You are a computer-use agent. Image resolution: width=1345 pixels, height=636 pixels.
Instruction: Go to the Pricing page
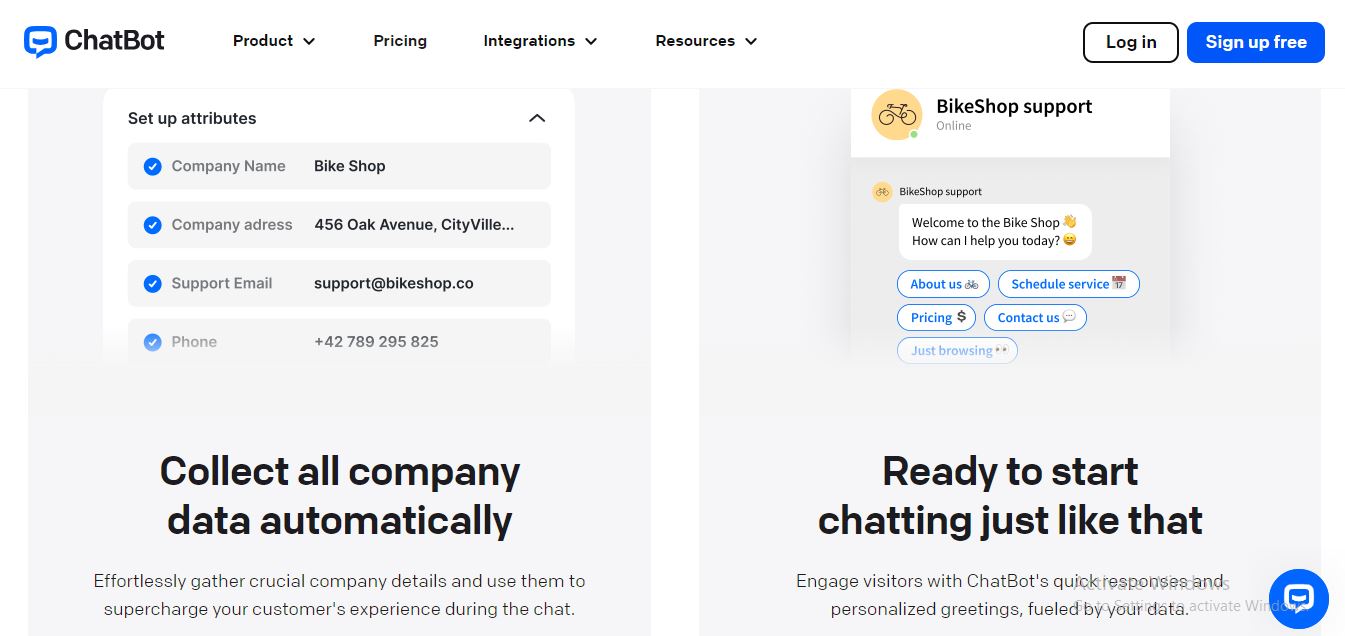(400, 41)
